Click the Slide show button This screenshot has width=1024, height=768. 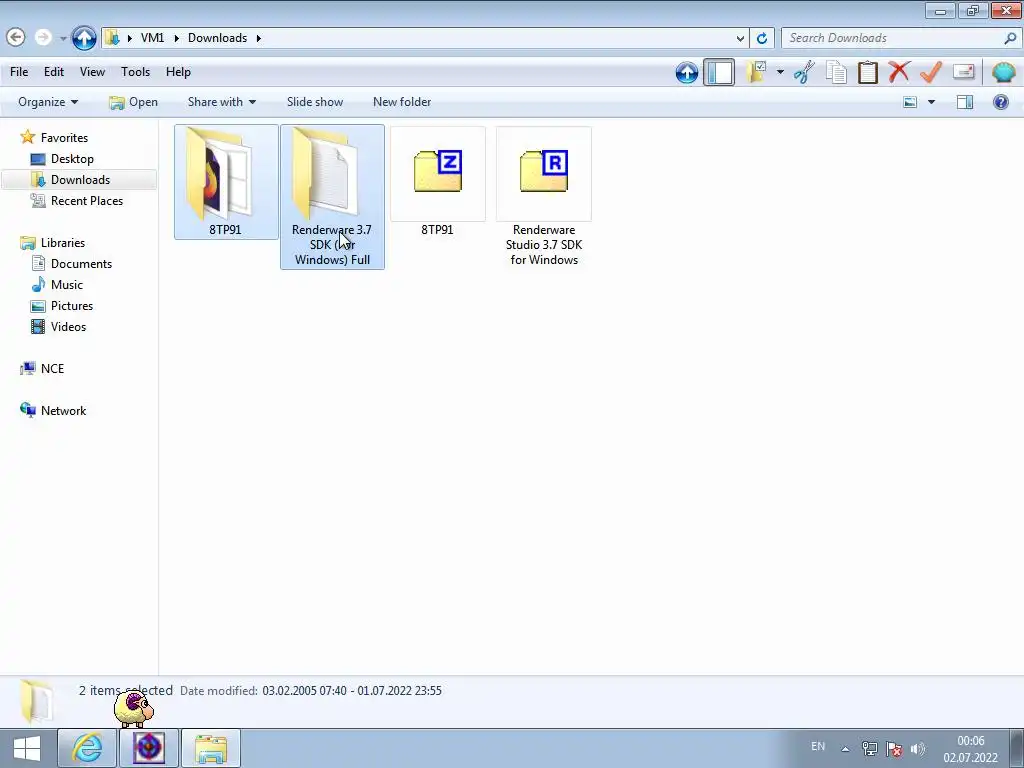point(315,102)
